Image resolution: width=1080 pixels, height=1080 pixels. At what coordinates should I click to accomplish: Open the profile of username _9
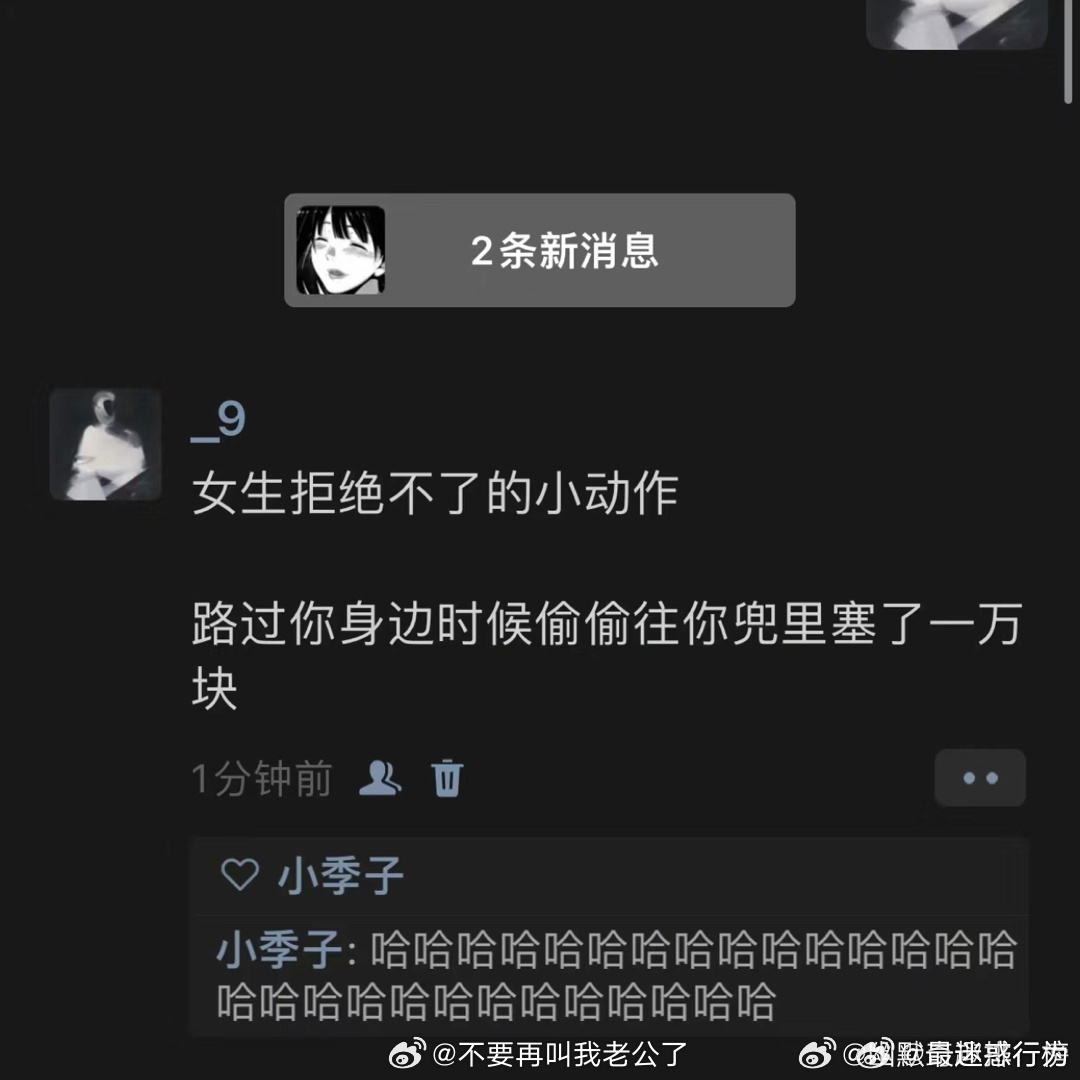(218, 420)
